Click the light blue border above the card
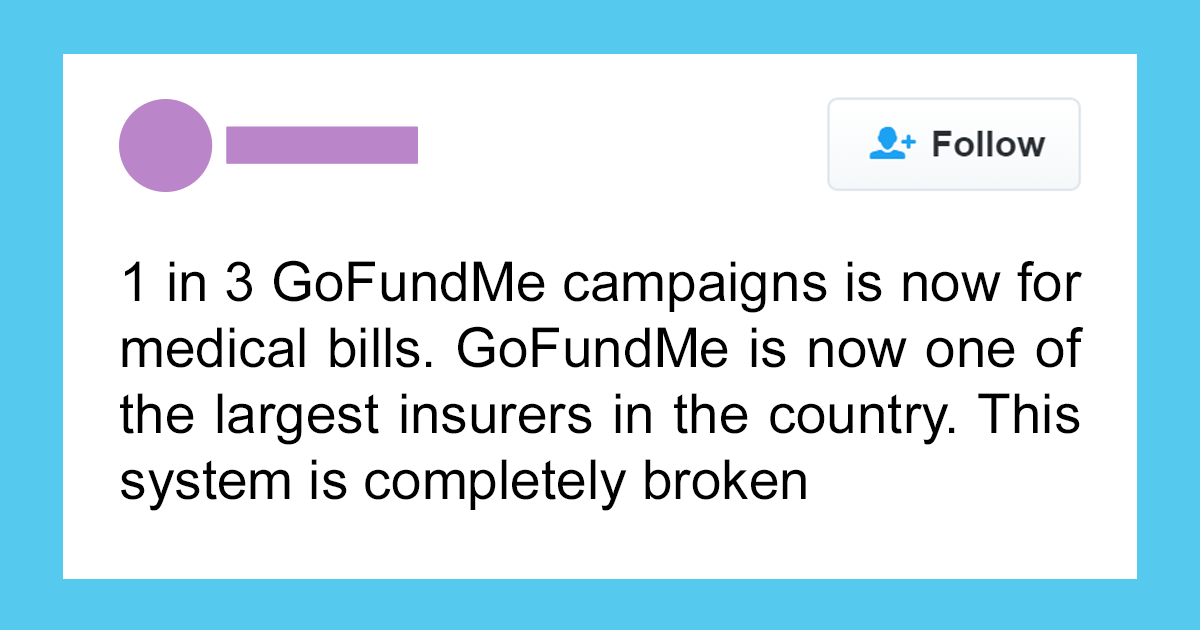The height and width of the screenshot is (630, 1200). (x=600, y=26)
